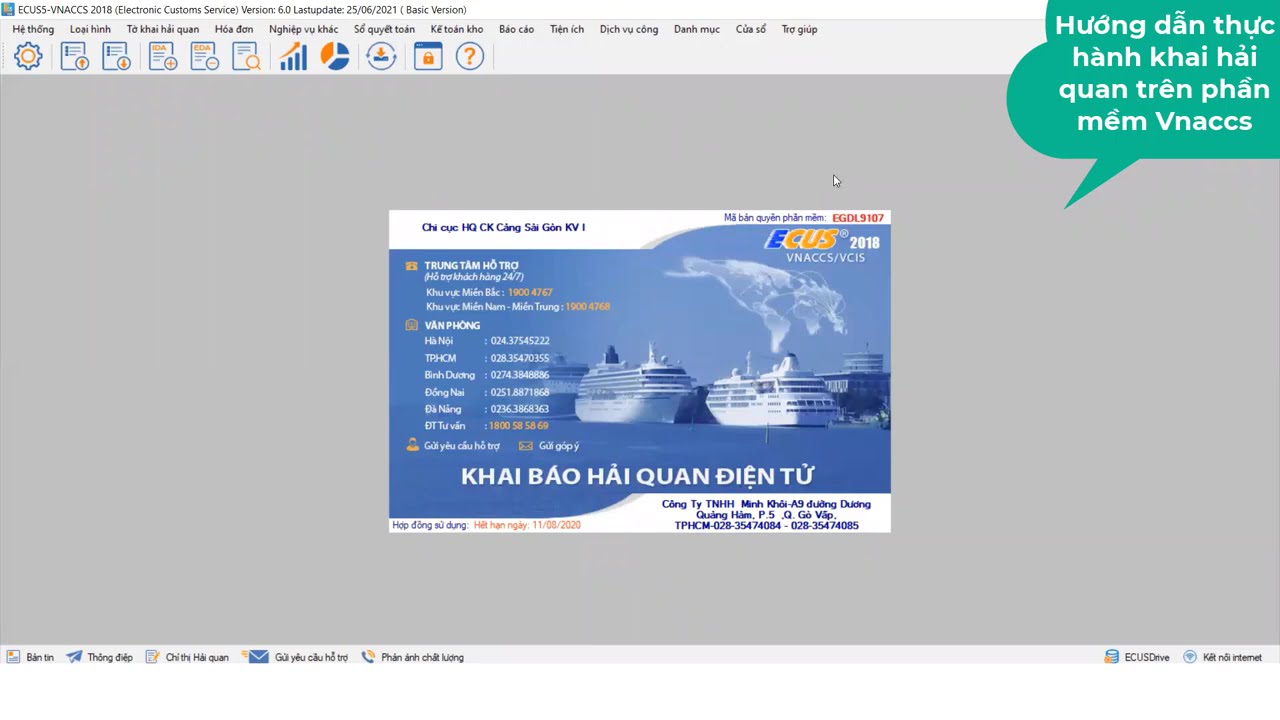The width and height of the screenshot is (1280, 720).
Task: Open the Danh mục menu
Action: click(x=697, y=29)
